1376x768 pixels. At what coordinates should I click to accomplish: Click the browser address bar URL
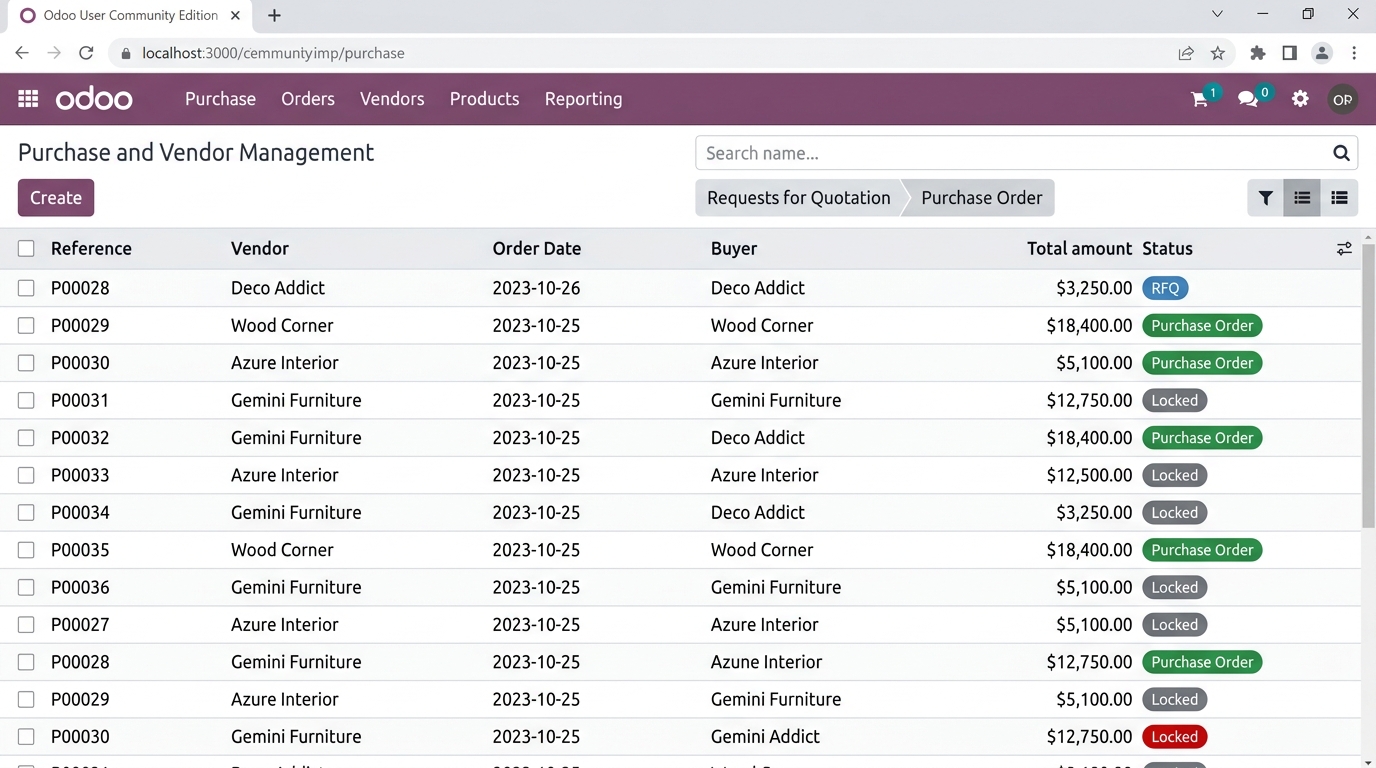click(273, 53)
